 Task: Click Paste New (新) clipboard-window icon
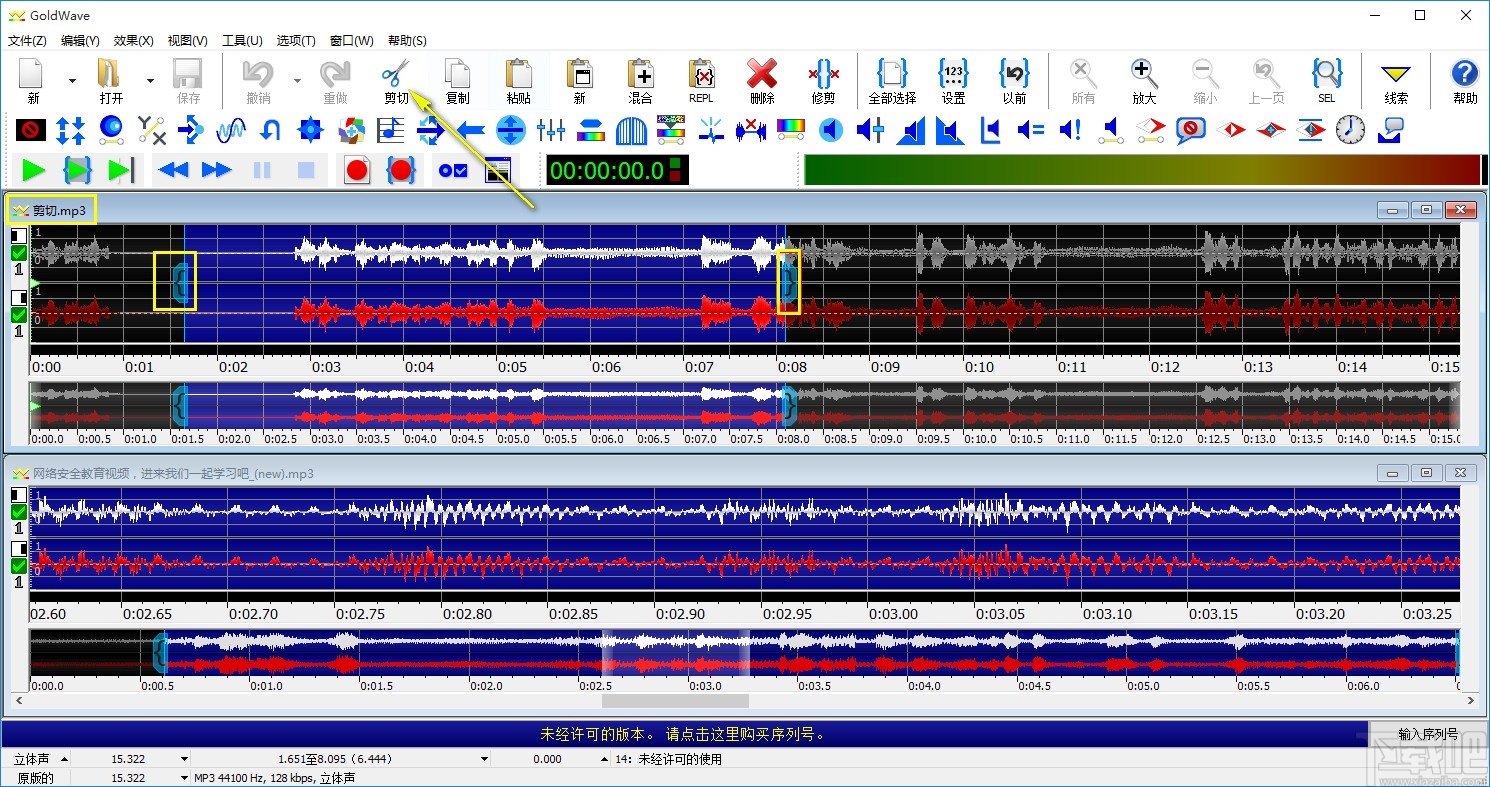(579, 74)
